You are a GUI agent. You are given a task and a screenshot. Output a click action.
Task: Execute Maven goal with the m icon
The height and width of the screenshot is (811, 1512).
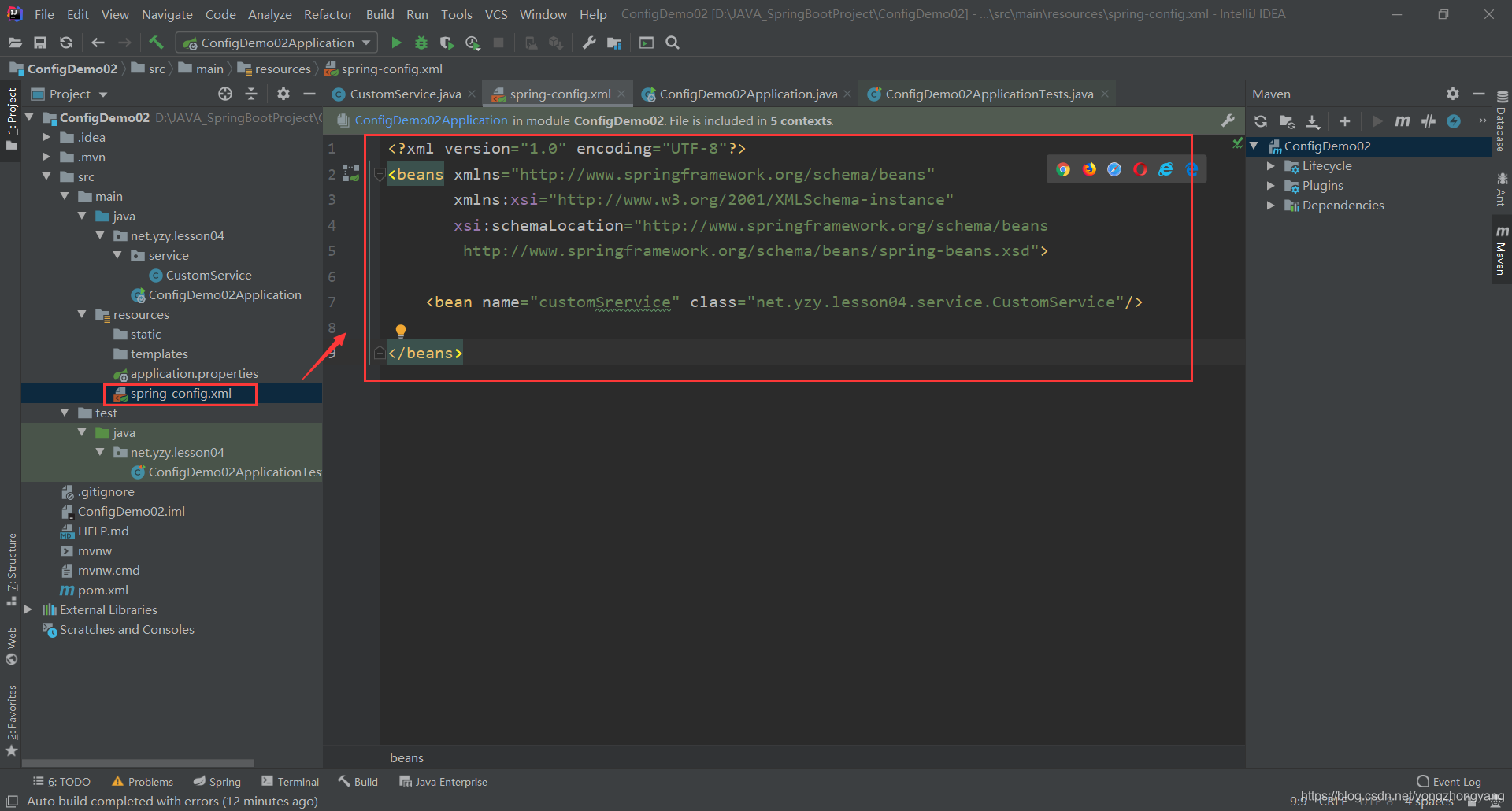tap(1403, 121)
